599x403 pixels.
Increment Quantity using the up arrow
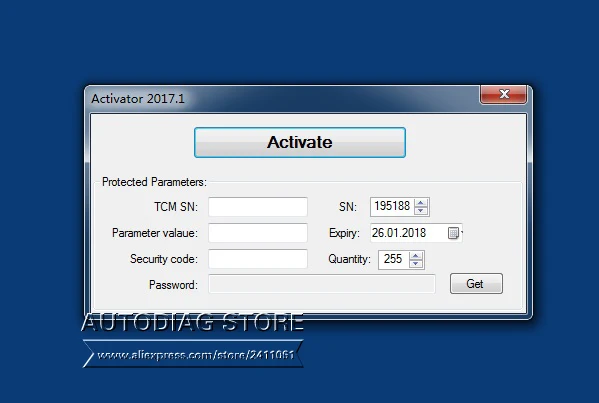pos(416,256)
